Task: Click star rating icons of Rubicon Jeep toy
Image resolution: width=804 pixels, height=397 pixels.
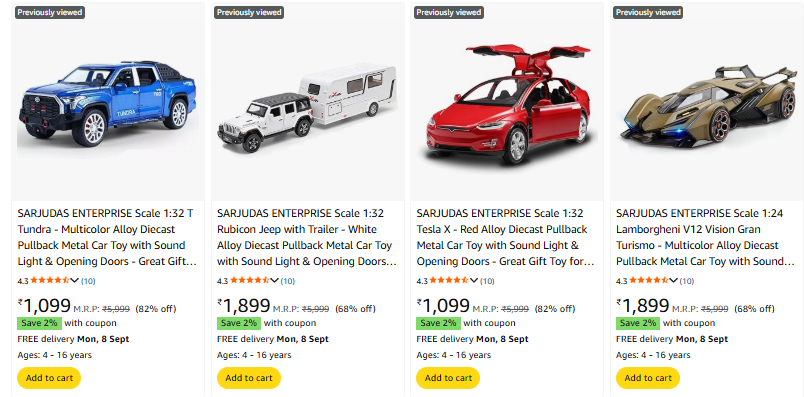Action: tap(249, 281)
